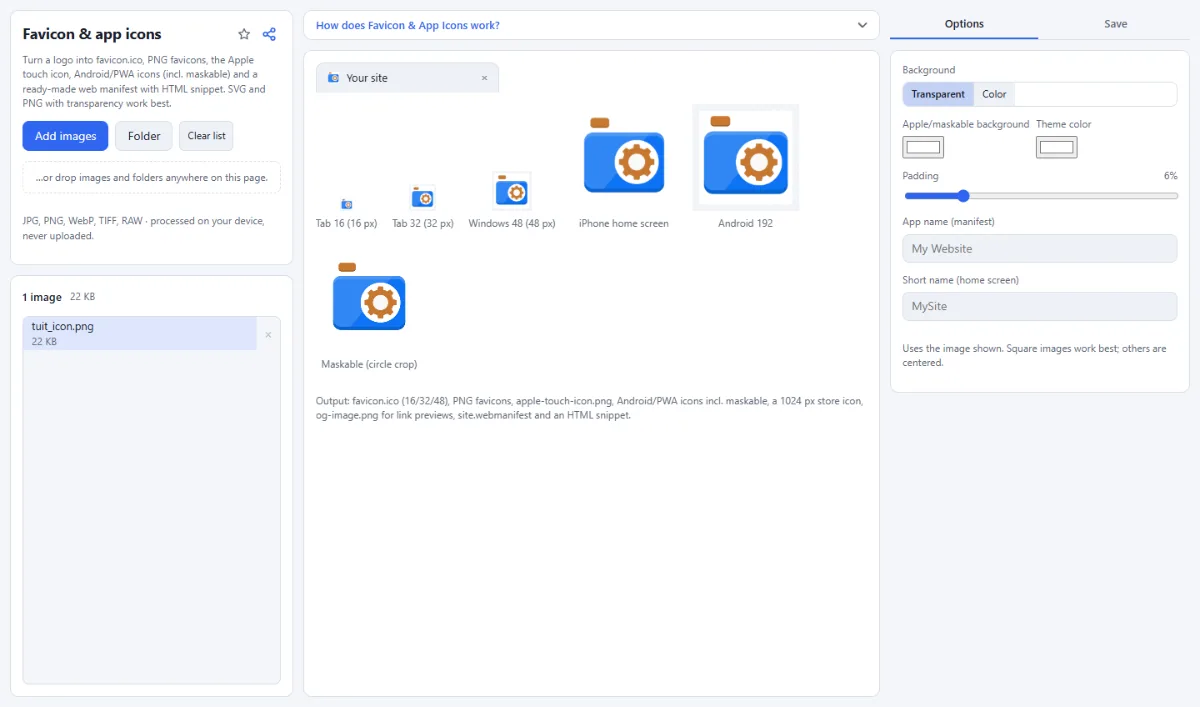Open the Theme color picker
1200x707 pixels.
point(1056,147)
